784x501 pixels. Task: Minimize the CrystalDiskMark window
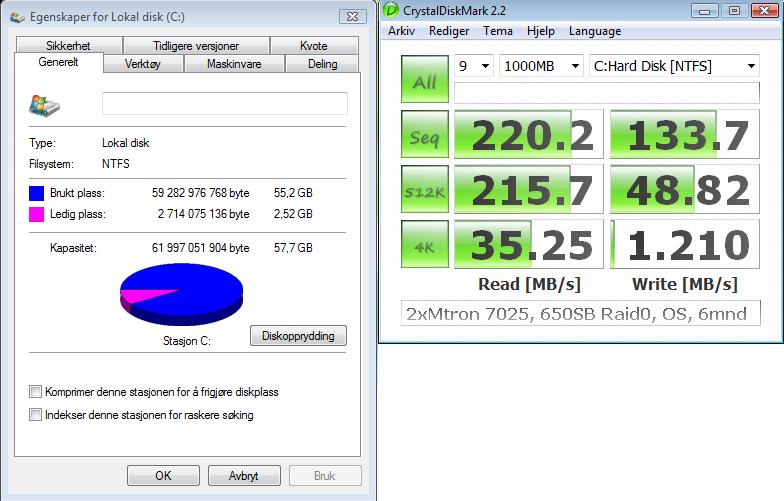point(704,11)
